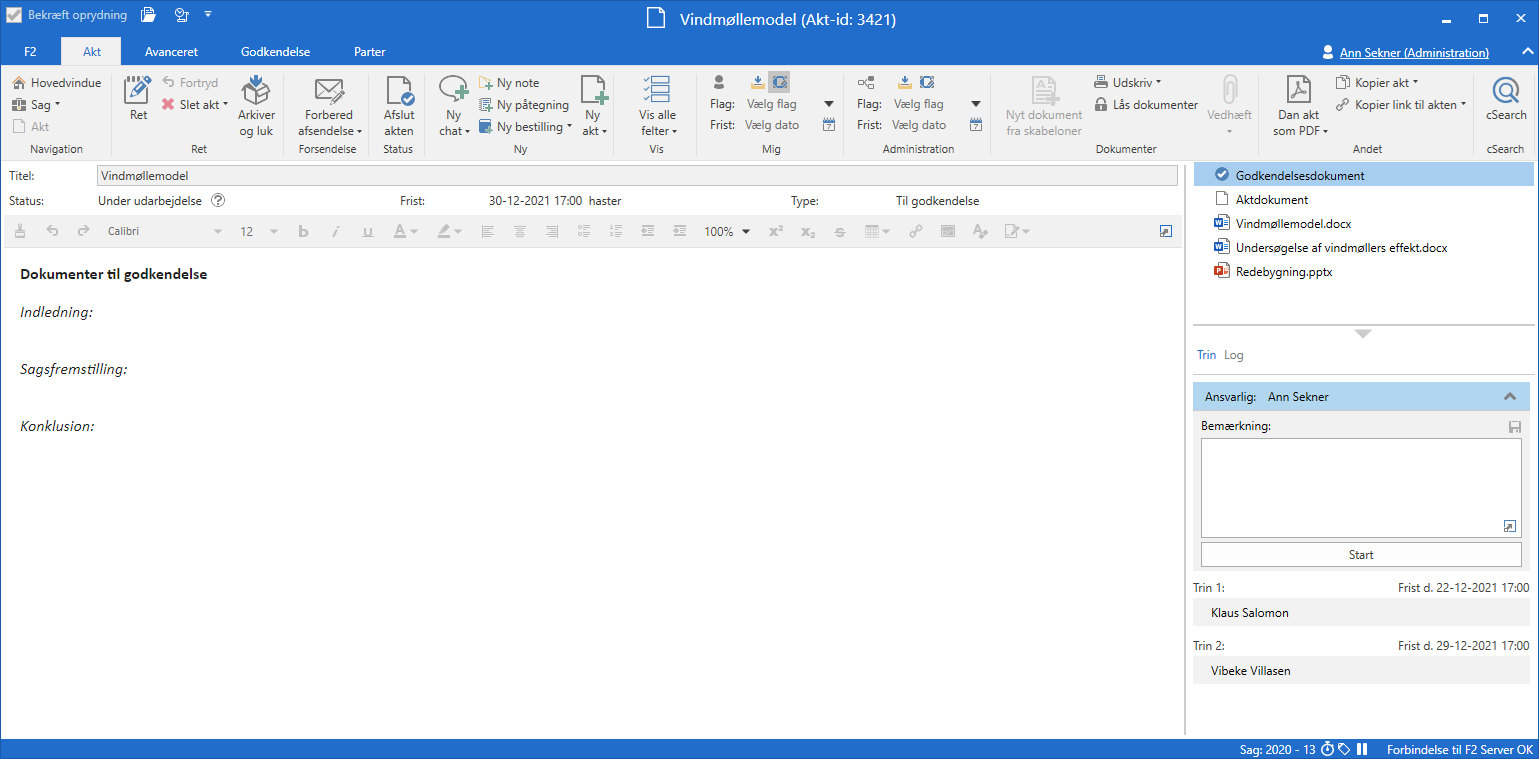This screenshot has width=1539, height=759.
Task: Click person icon in Mig group
Action: [x=718, y=82]
